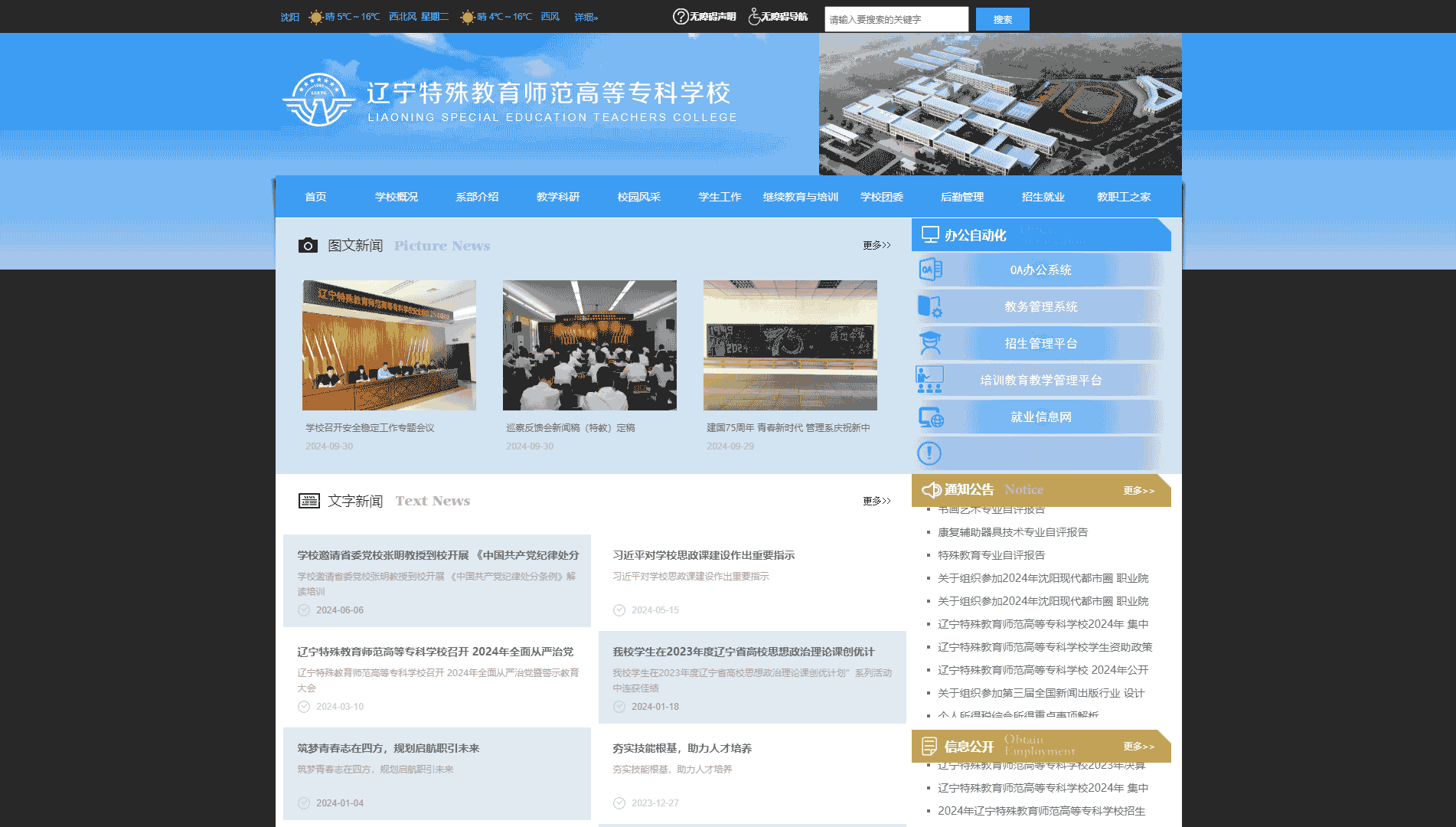Viewport: 1456px width, 827px height.
Task: Open the 招生就业 menu
Action: pos(1043,197)
